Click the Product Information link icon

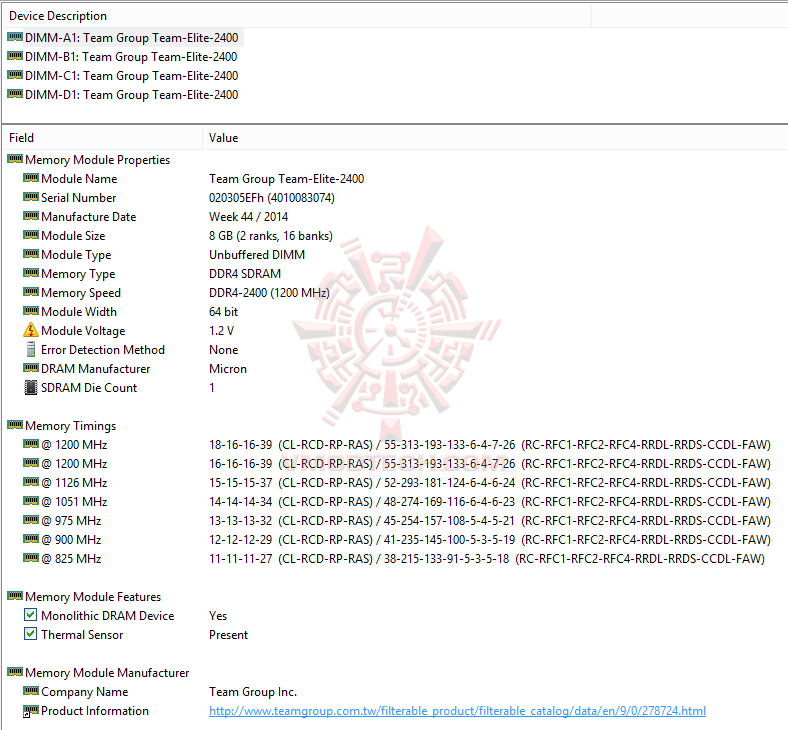(31, 710)
